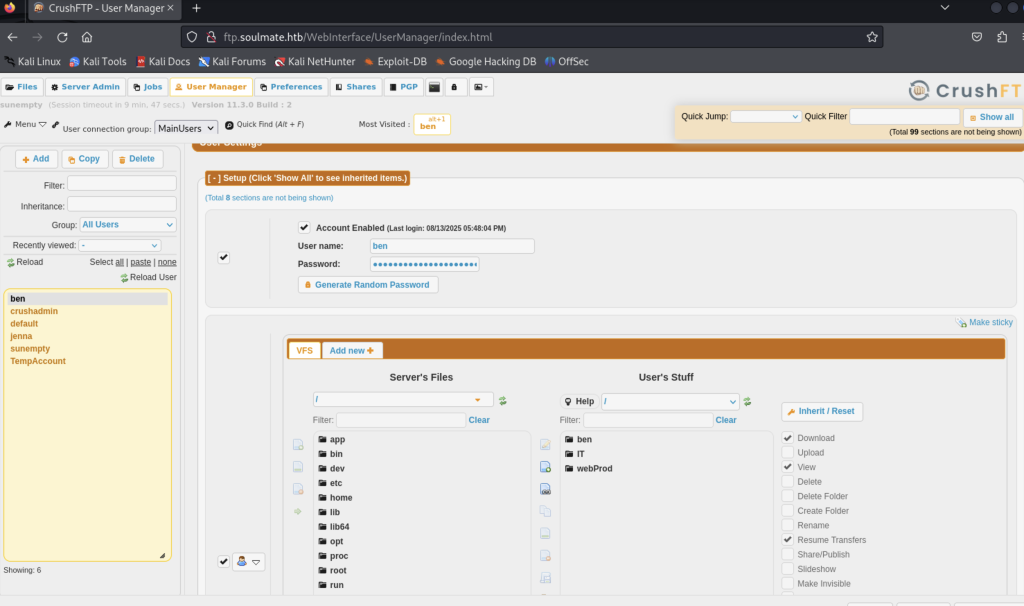Reload the page with the browser reload icon

point(62,37)
